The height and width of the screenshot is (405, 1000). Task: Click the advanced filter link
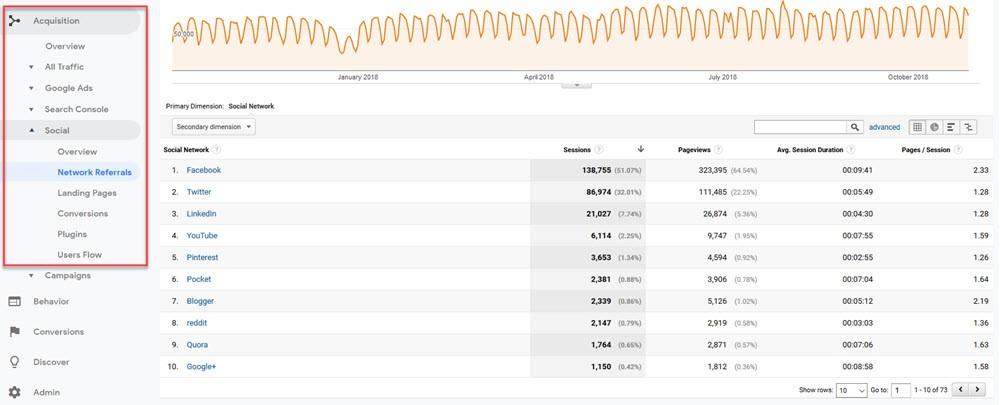pyautogui.click(x=884, y=127)
